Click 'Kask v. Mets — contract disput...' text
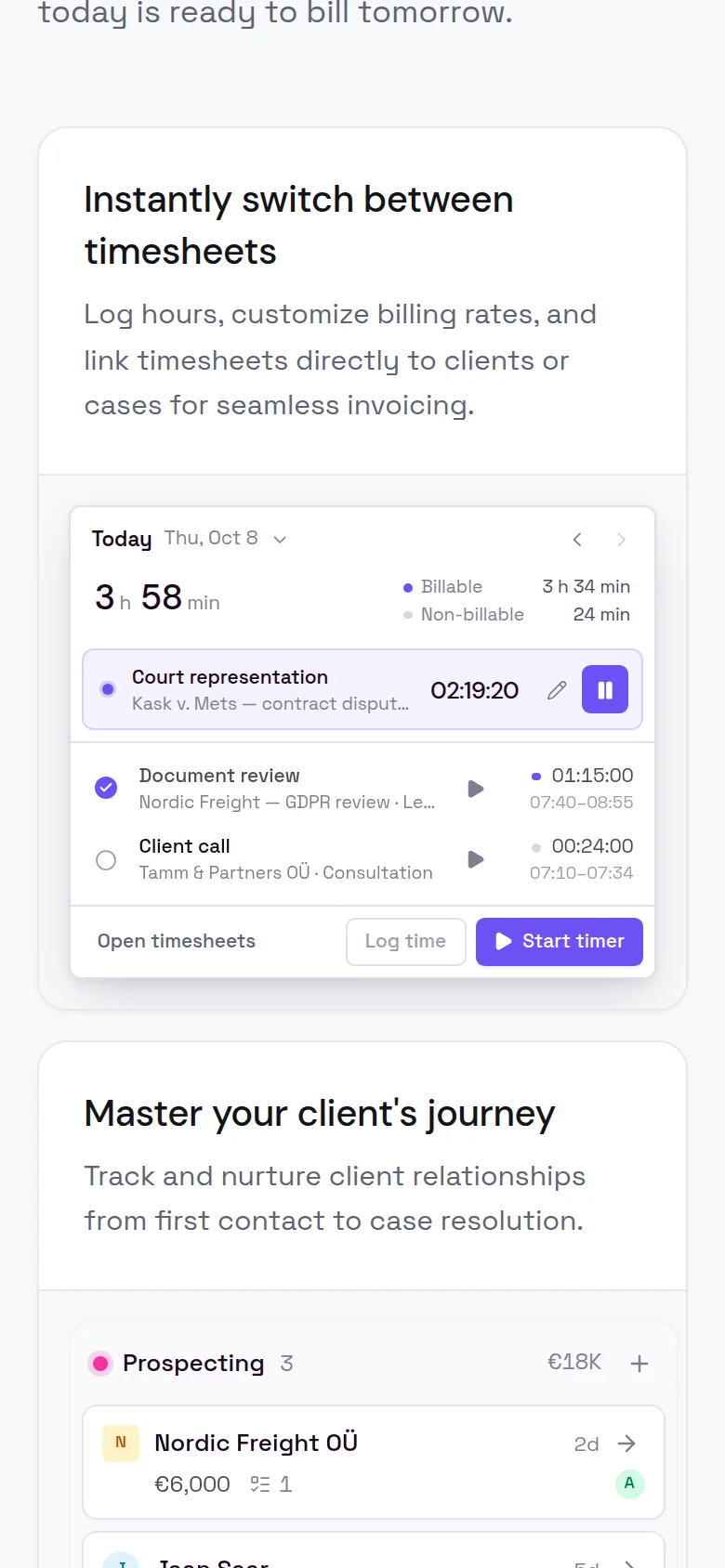 [270, 703]
